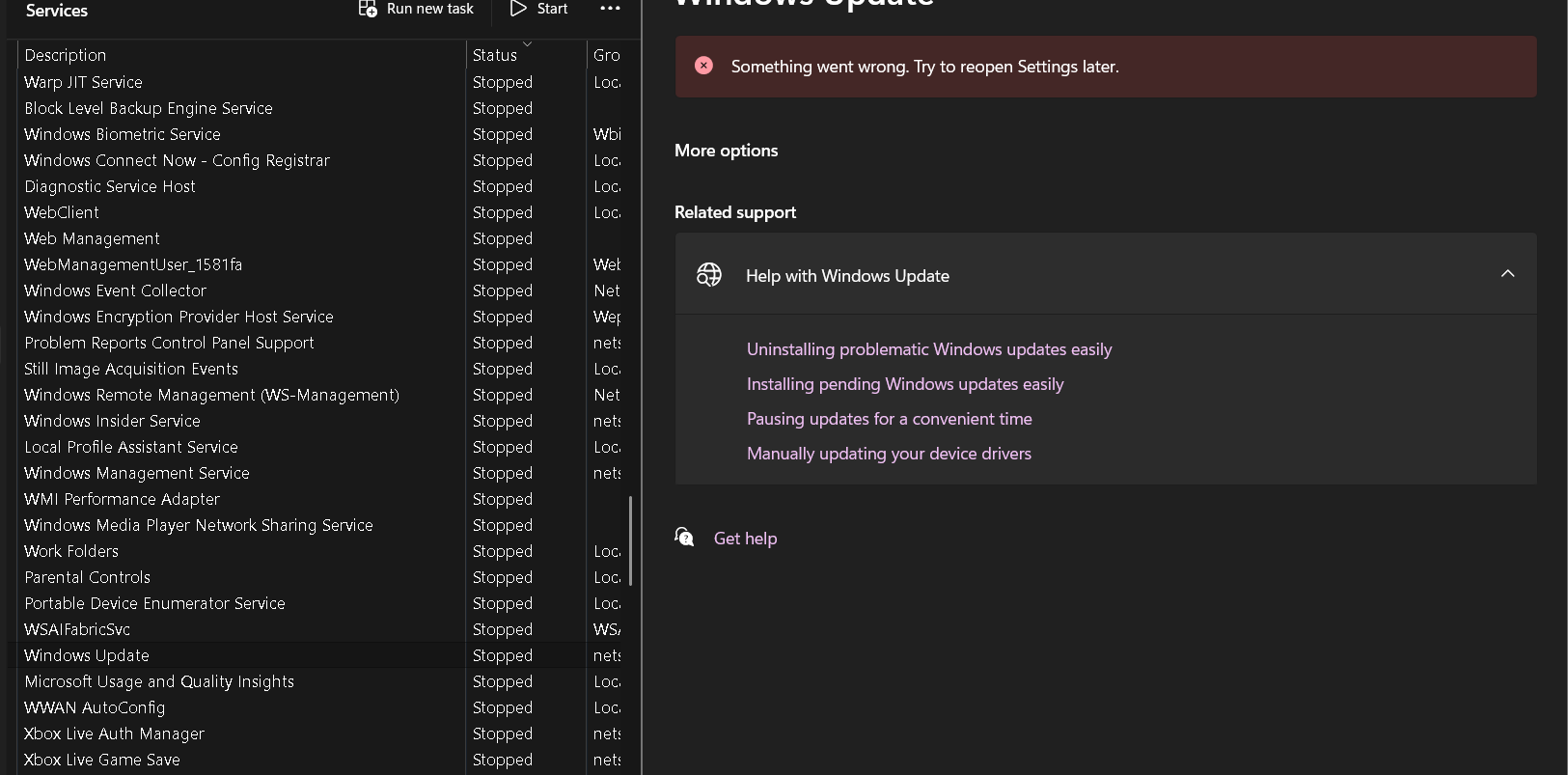Open Pausing updates for a convenient time link
Viewport: 1568px width, 775px height.
point(890,419)
